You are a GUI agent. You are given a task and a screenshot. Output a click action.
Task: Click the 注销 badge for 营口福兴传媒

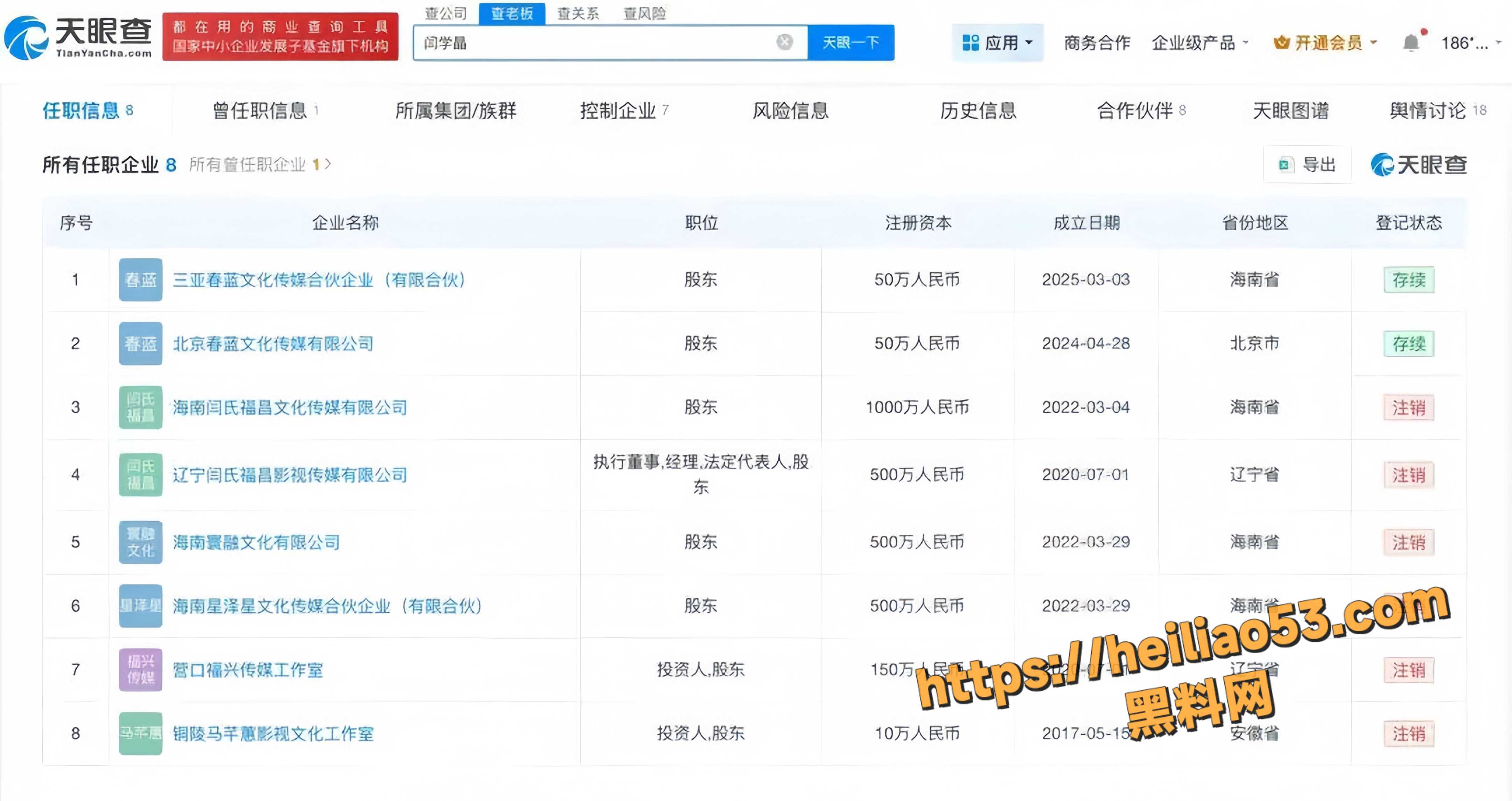tap(1409, 669)
